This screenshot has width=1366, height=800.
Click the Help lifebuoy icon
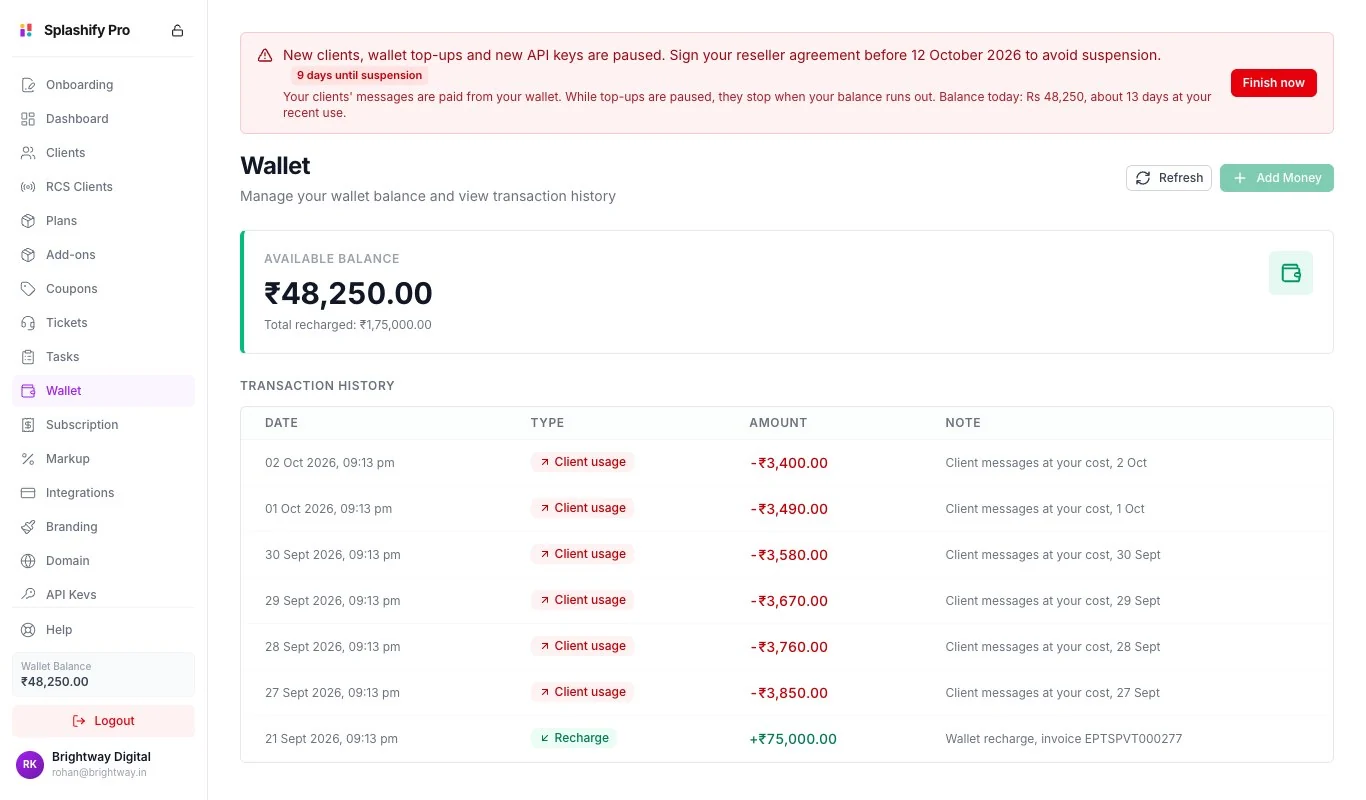pos(28,630)
